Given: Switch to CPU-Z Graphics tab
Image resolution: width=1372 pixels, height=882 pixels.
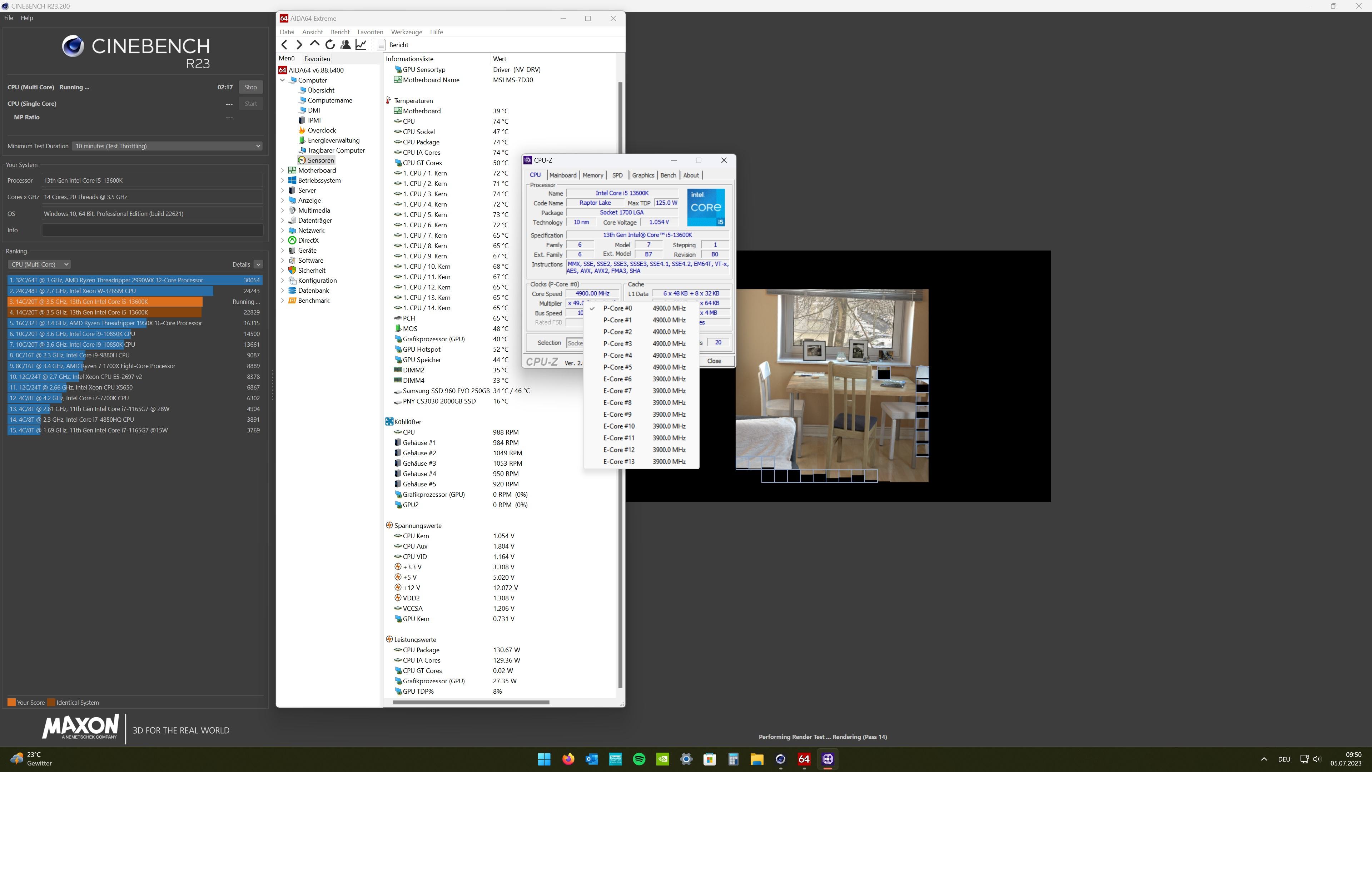Looking at the screenshot, I should pyautogui.click(x=642, y=175).
